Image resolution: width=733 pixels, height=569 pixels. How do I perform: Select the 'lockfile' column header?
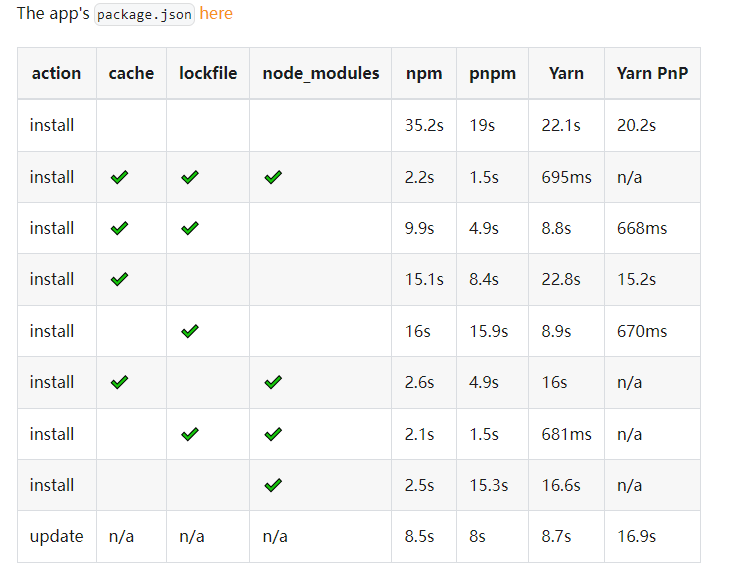[208, 73]
